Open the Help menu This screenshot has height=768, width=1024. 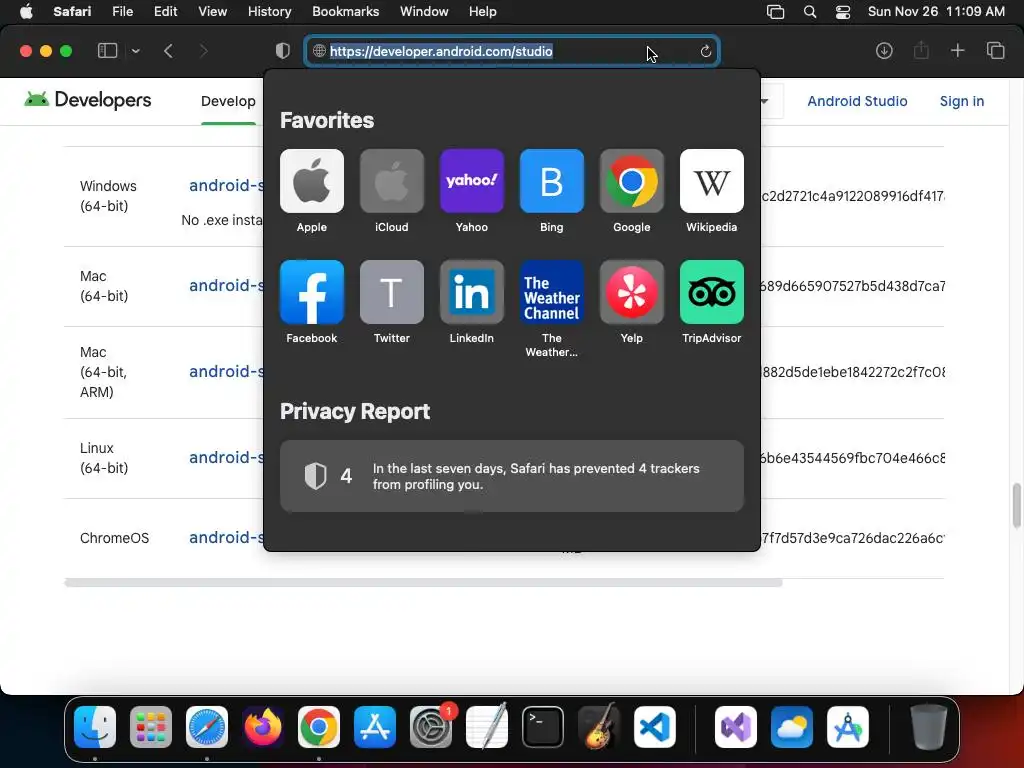coord(483,12)
